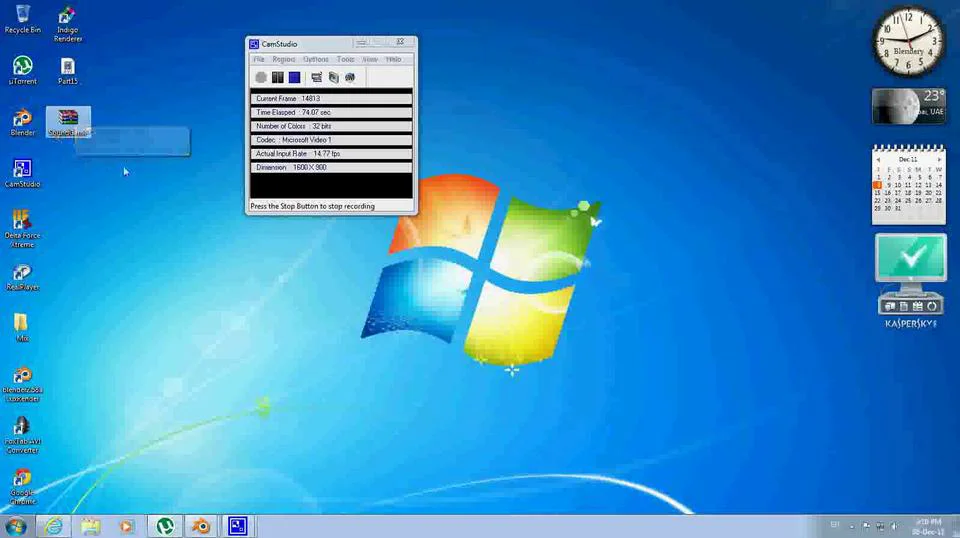
Task: Click the Actual Input Rate 14.77 fps row
Action: (x=331, y=154)
